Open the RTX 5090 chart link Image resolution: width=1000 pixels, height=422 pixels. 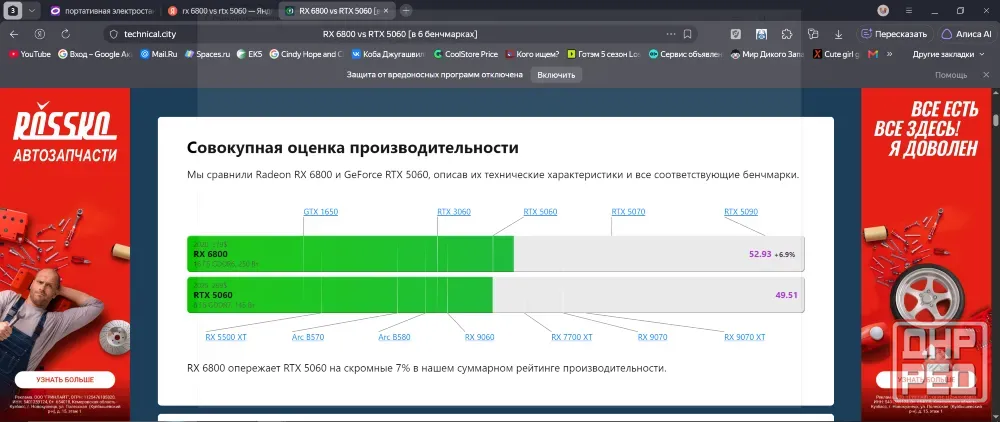741,212
